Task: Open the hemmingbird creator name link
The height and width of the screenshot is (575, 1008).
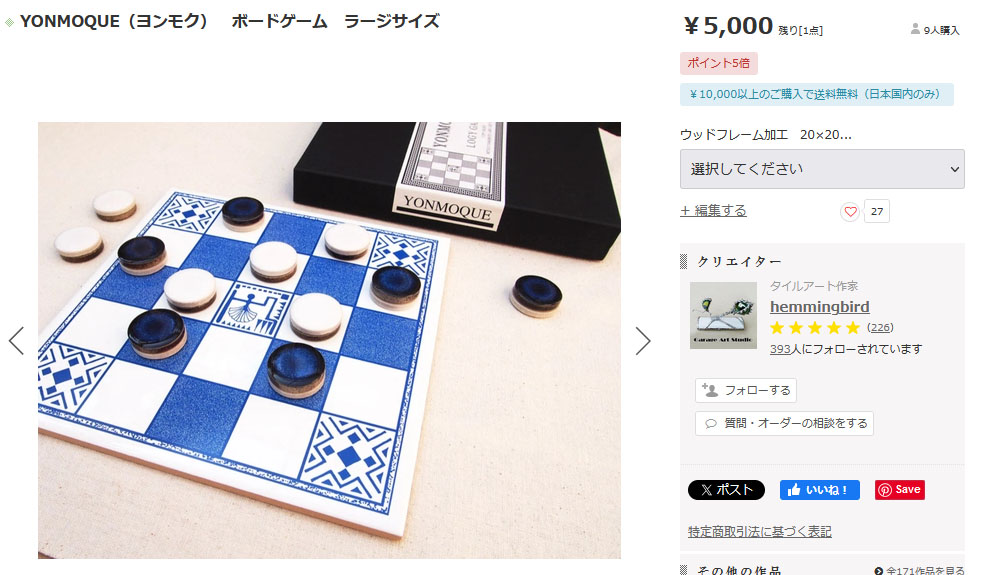Action: point(820,307)
